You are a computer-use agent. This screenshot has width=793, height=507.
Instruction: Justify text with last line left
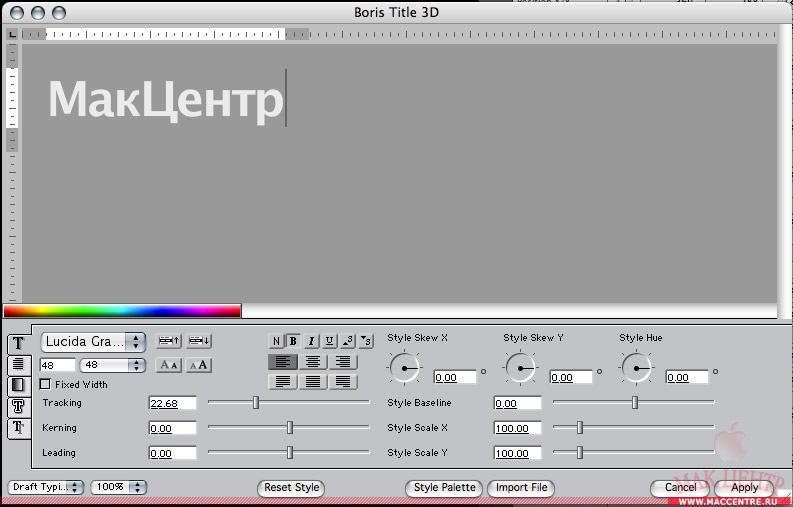tap(283, 382)
